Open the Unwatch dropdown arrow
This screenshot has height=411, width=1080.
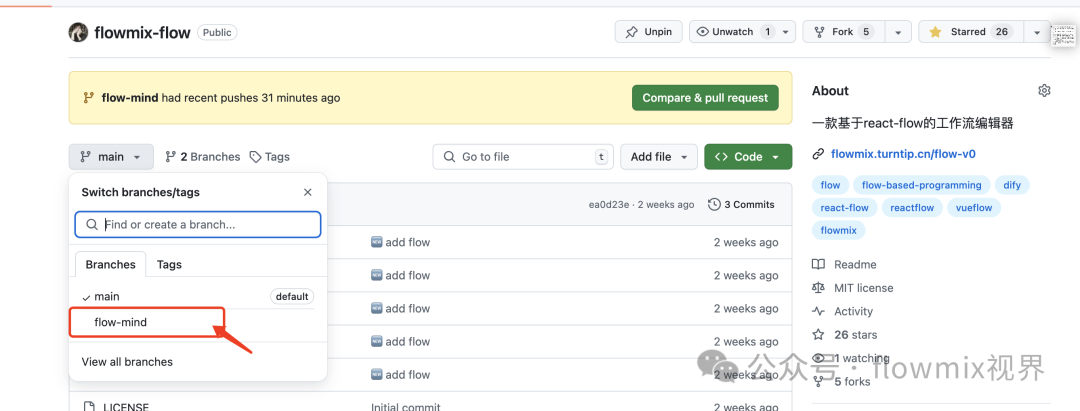click(786, 32)
